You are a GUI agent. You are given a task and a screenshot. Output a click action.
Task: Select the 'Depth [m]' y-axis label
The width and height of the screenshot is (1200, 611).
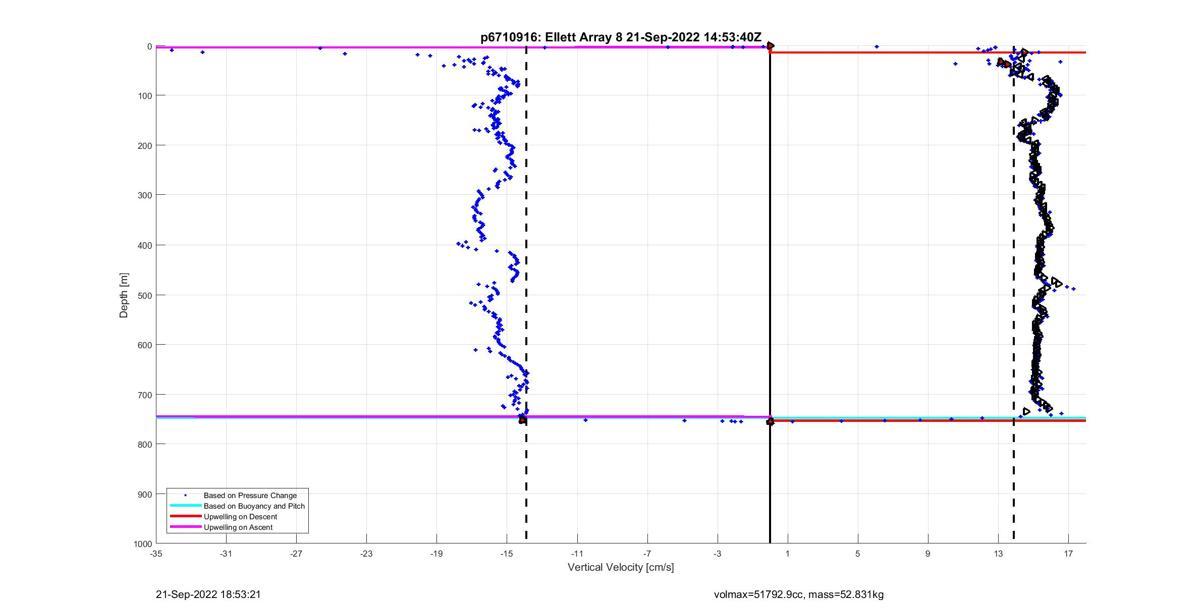pyautogui.click(x=124, y=295)
